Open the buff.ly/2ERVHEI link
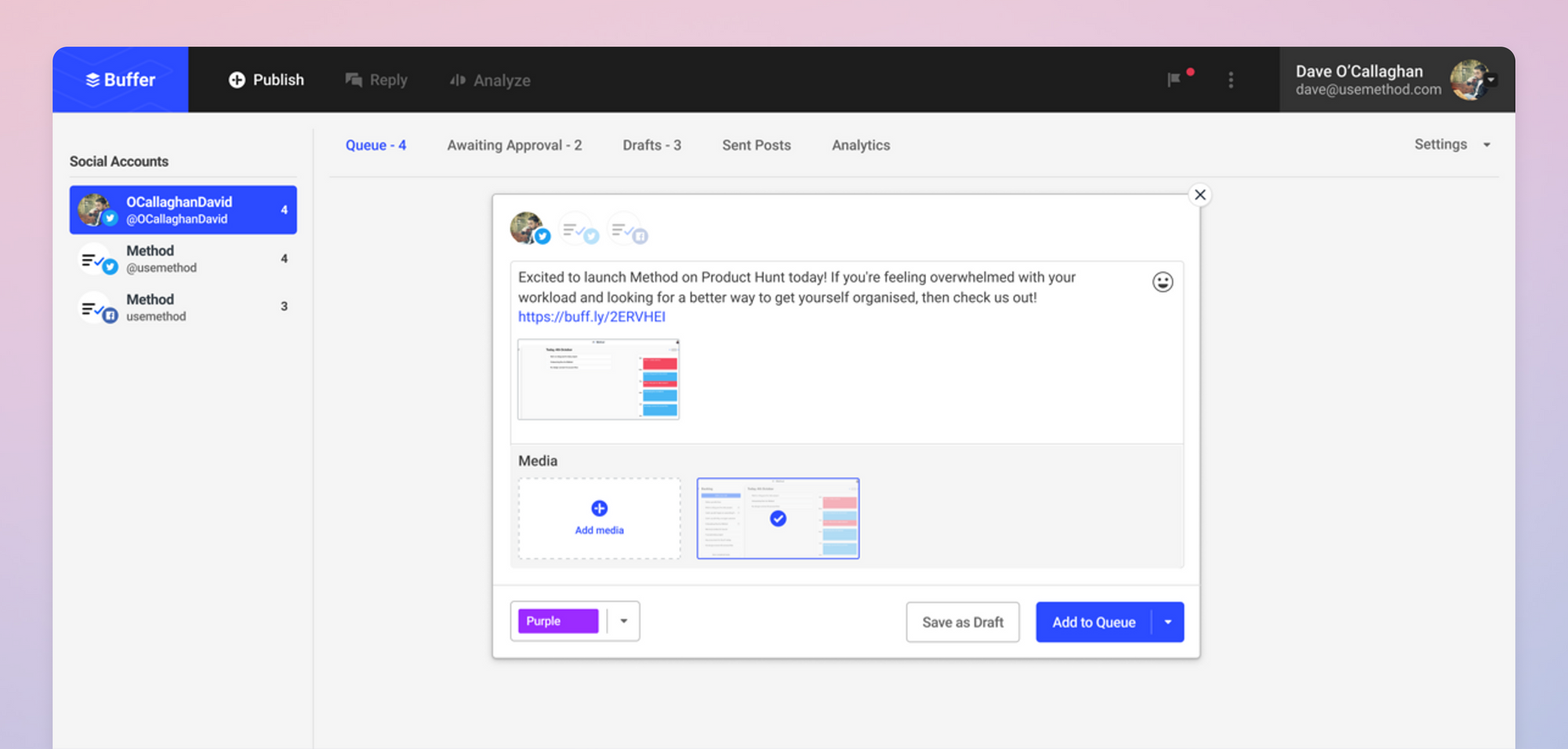Image resolution: width=1568 pixels, height=749 pixels. (592, 317)
